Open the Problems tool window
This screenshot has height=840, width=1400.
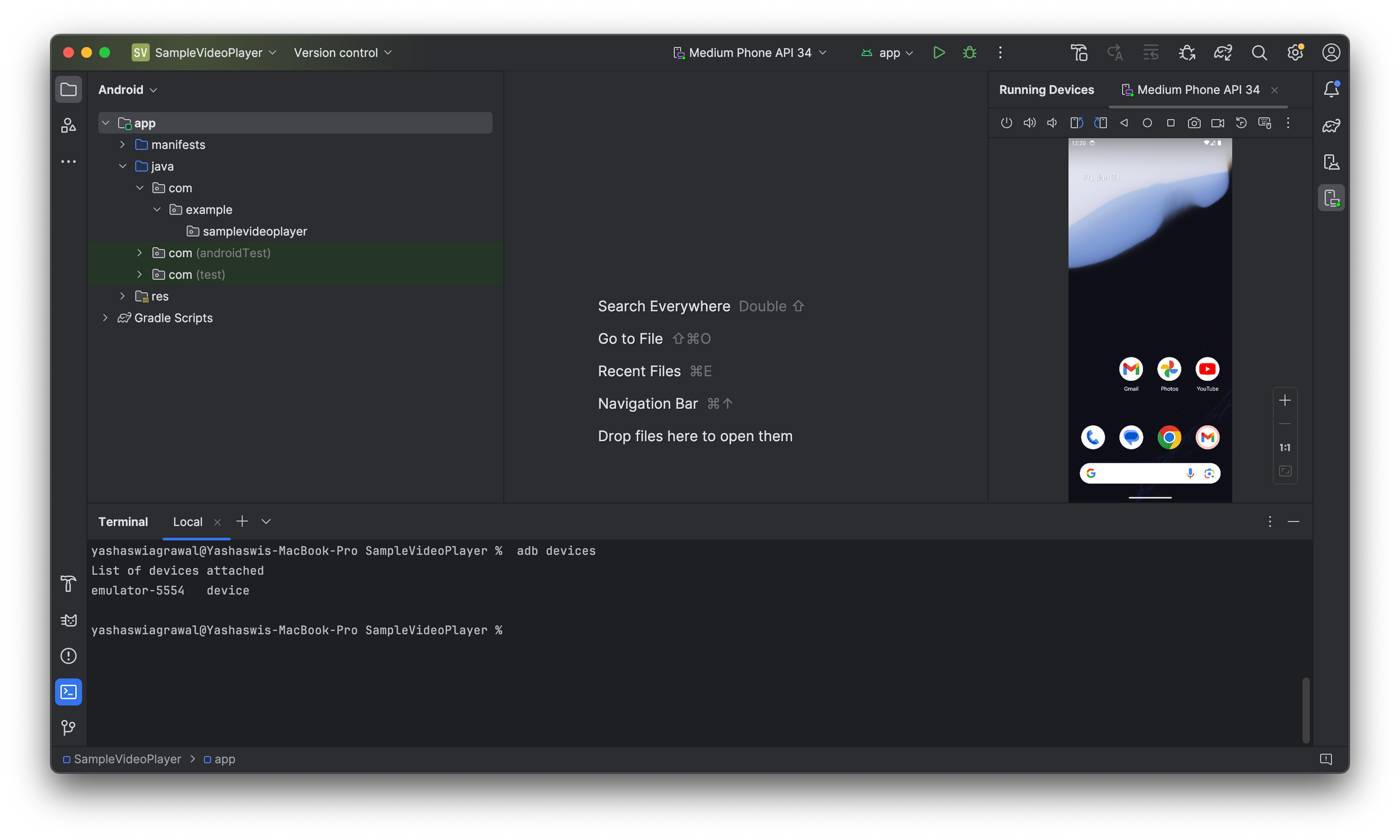pyautogui.click(x=68, y=656)
